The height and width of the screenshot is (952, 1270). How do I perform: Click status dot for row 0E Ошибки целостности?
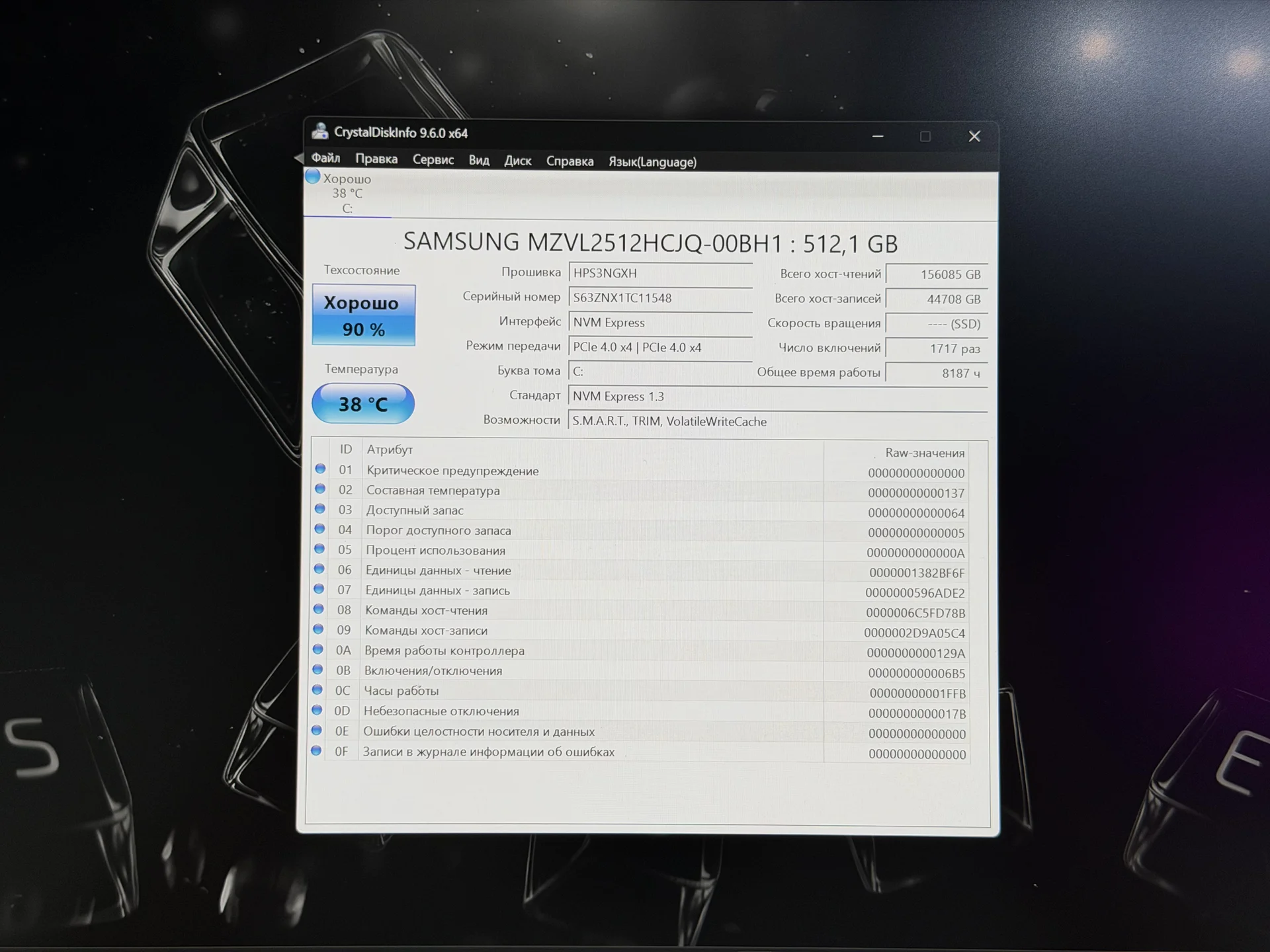[317, 731]
